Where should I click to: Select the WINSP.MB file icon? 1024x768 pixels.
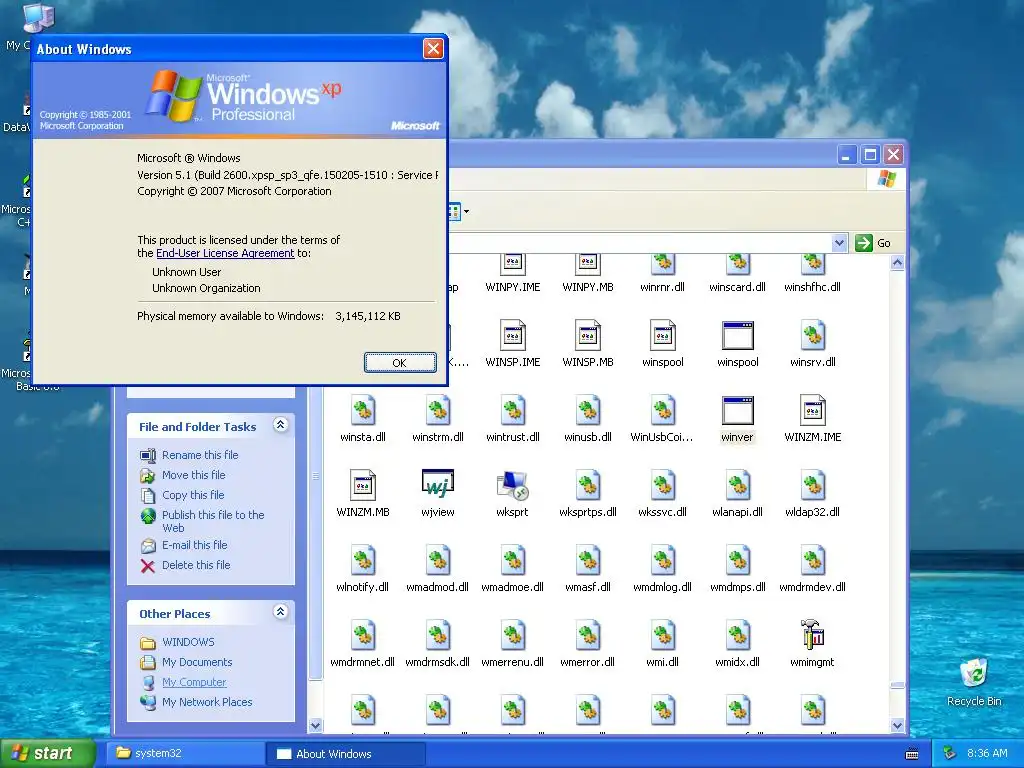pyautogui.click(x=588, y=335)
